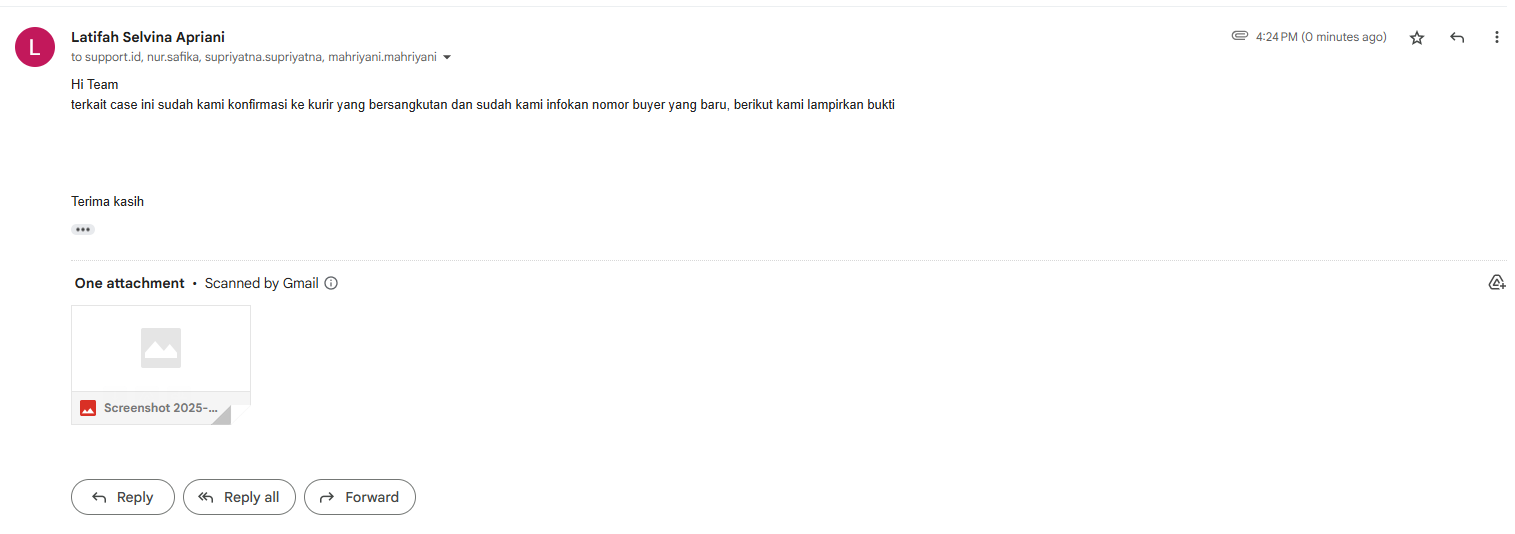This screenshot has height=534, width=1515.
Task: Click the Reply button
Action: (123, 497)
